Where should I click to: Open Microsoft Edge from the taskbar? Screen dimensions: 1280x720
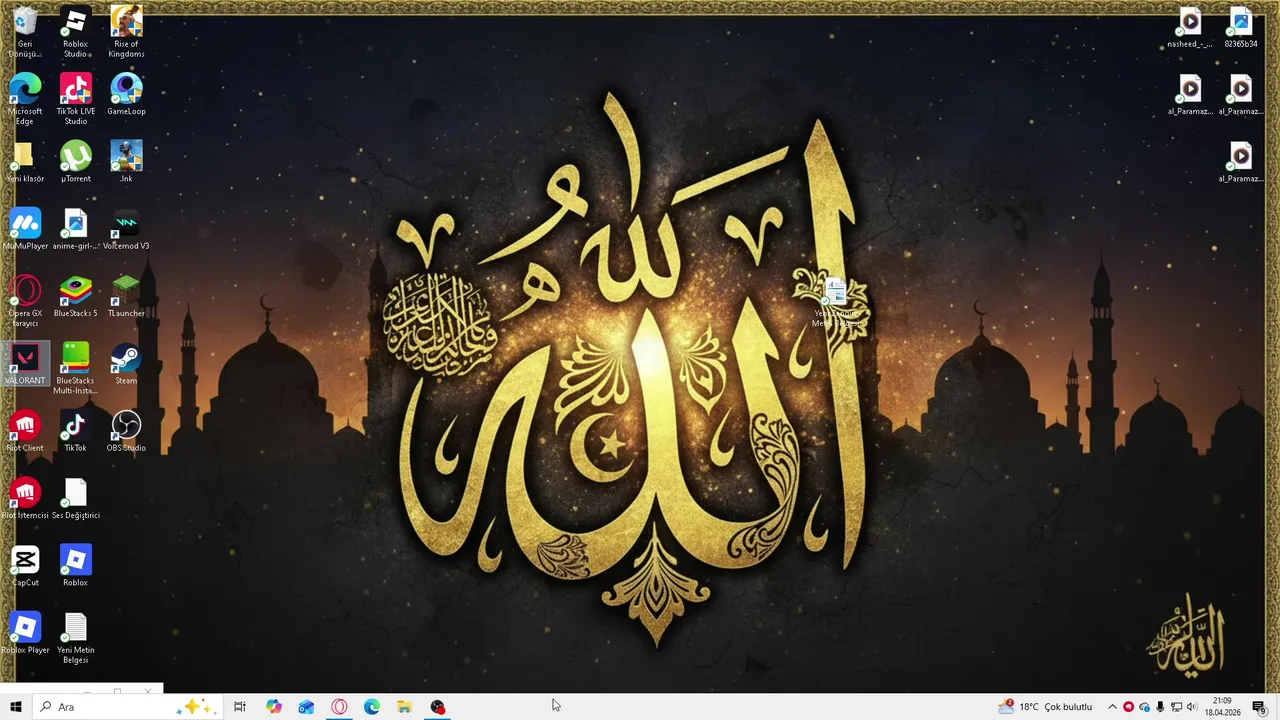(372, 707)
